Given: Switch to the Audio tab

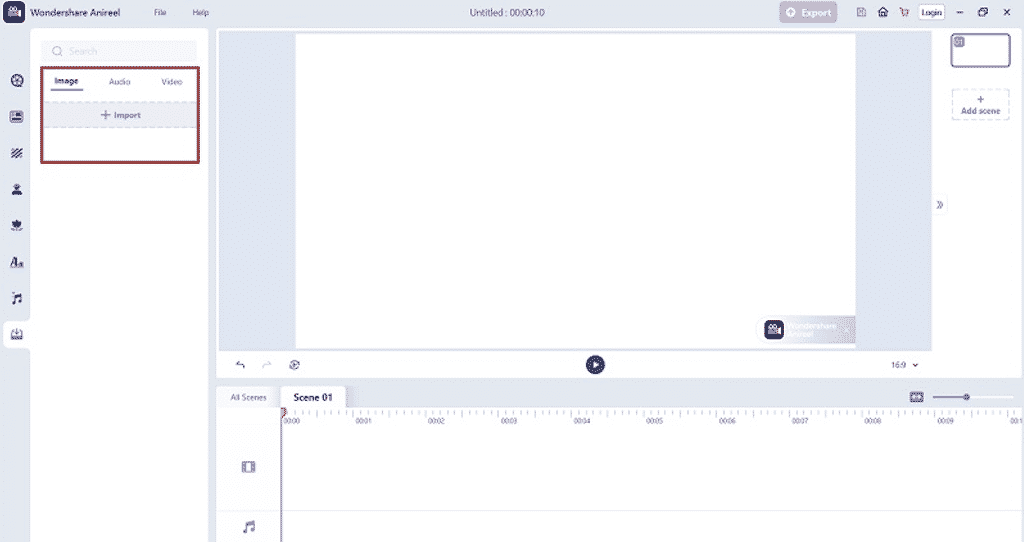Looking at the screenshot, I should (120, 81).
